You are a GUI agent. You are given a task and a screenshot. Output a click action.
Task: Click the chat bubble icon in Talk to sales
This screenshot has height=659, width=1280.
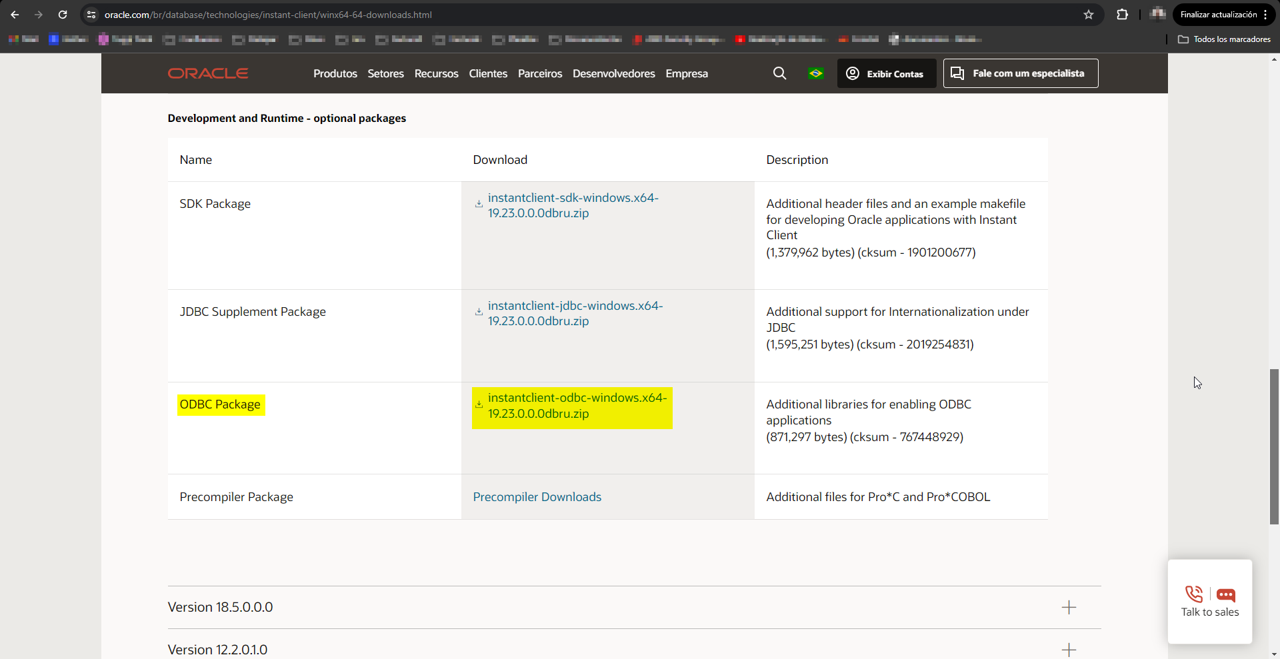pos(1226,595)
